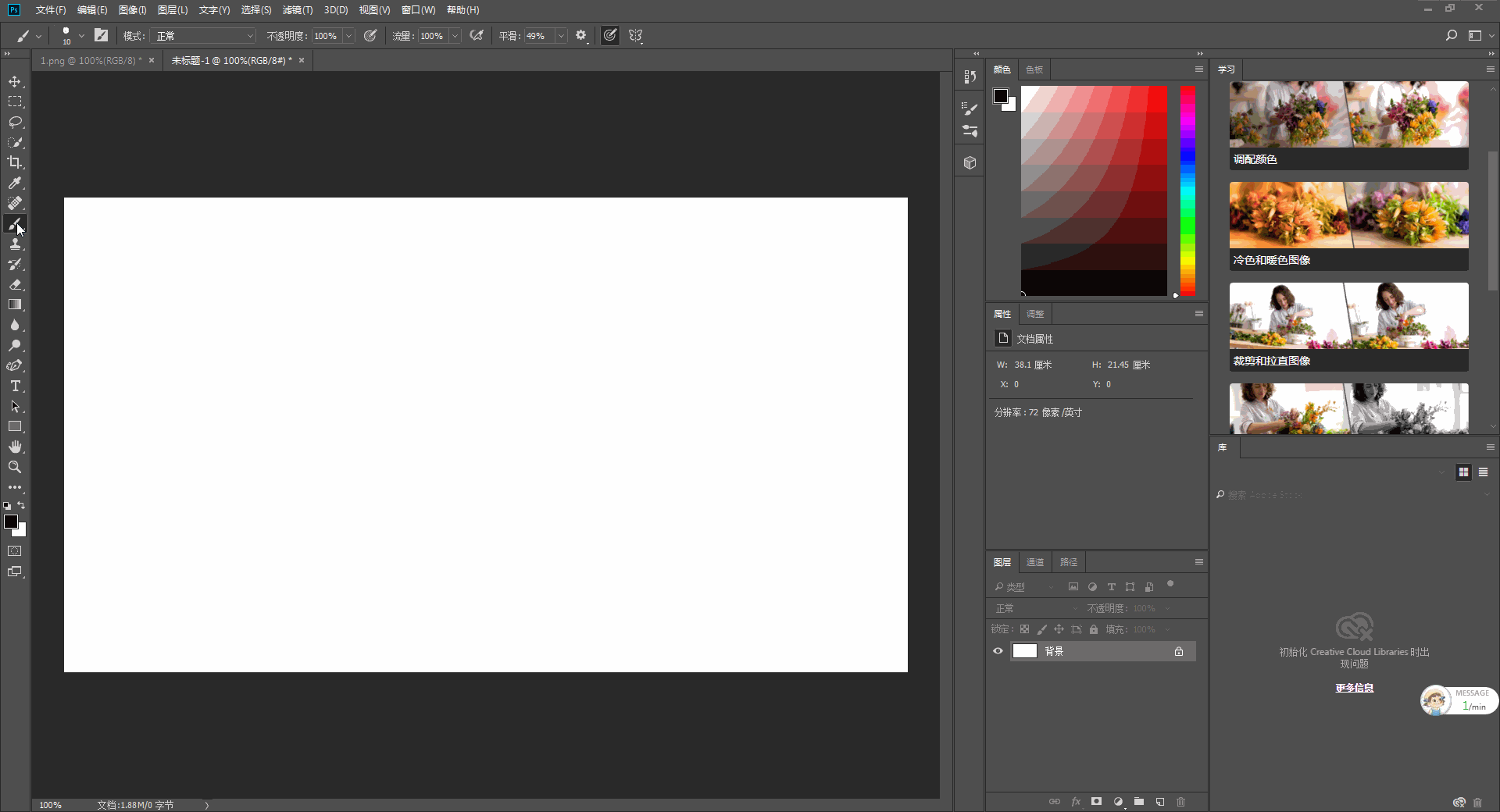Hide the 背景 layer with eye icon
This screenshot has height=812, width=1500.
click(998, 651)
